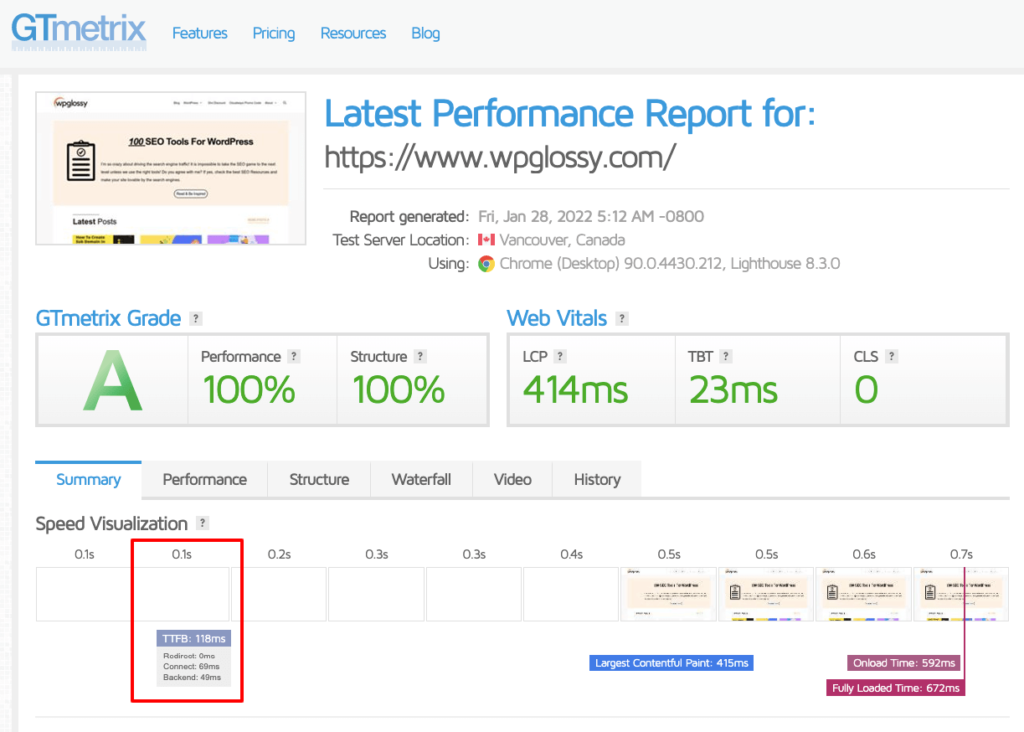This screenshot has height=732, width=1024.
Task: Click the wpglossy site screenshot thumbnail
Action: click(170, 168)
